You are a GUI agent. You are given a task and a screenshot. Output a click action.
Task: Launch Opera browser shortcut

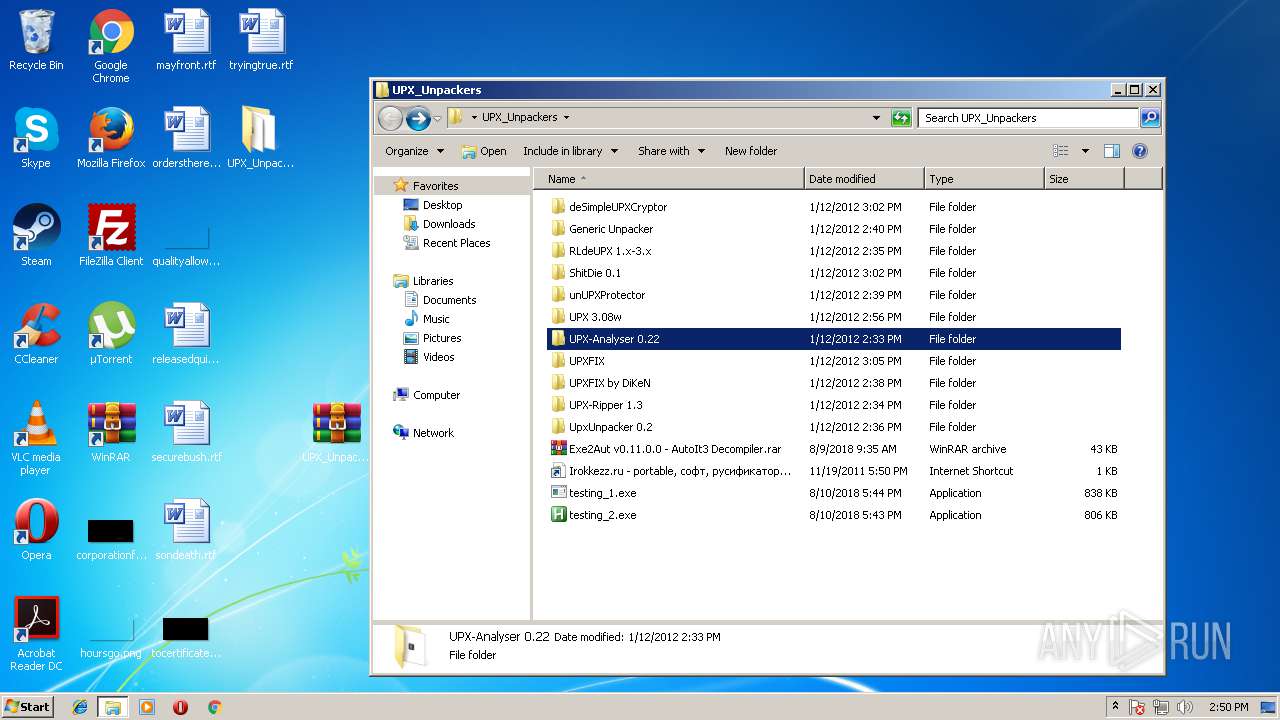tap(36, 530)
